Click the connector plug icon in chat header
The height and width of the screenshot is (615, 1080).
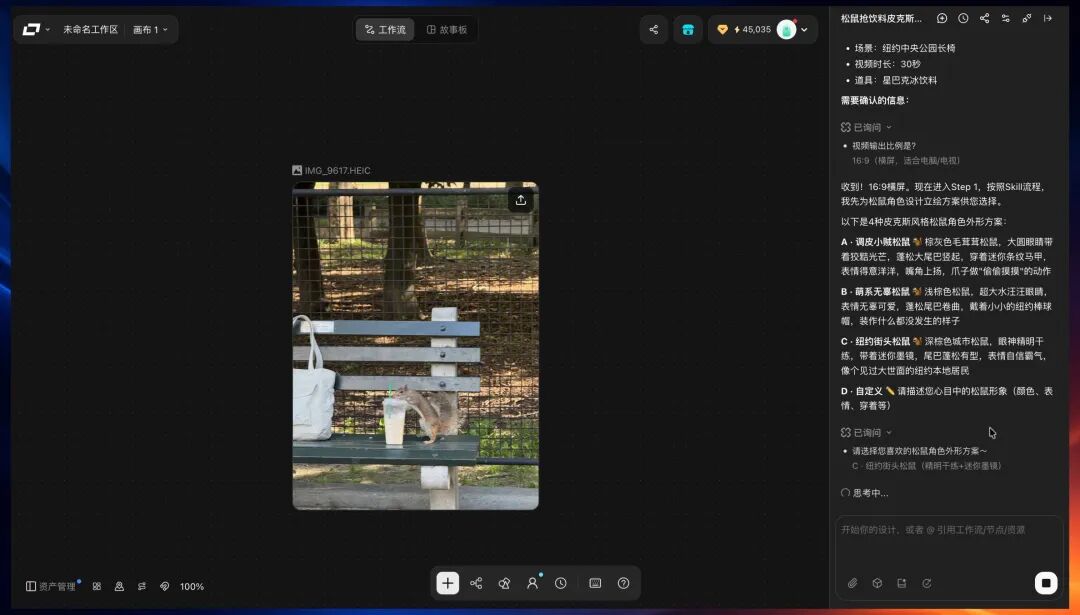point(1027,19)
